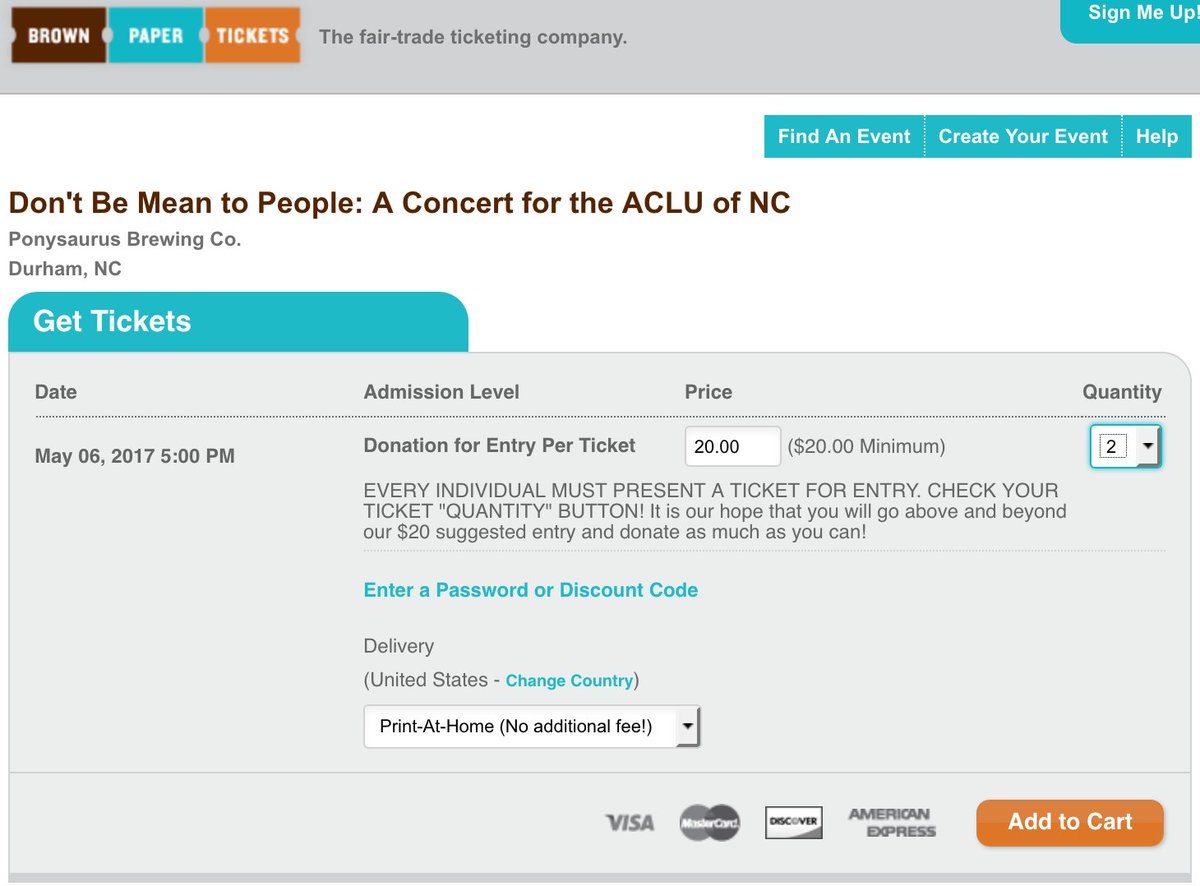Follow the Change Country link

pos(569,681)
